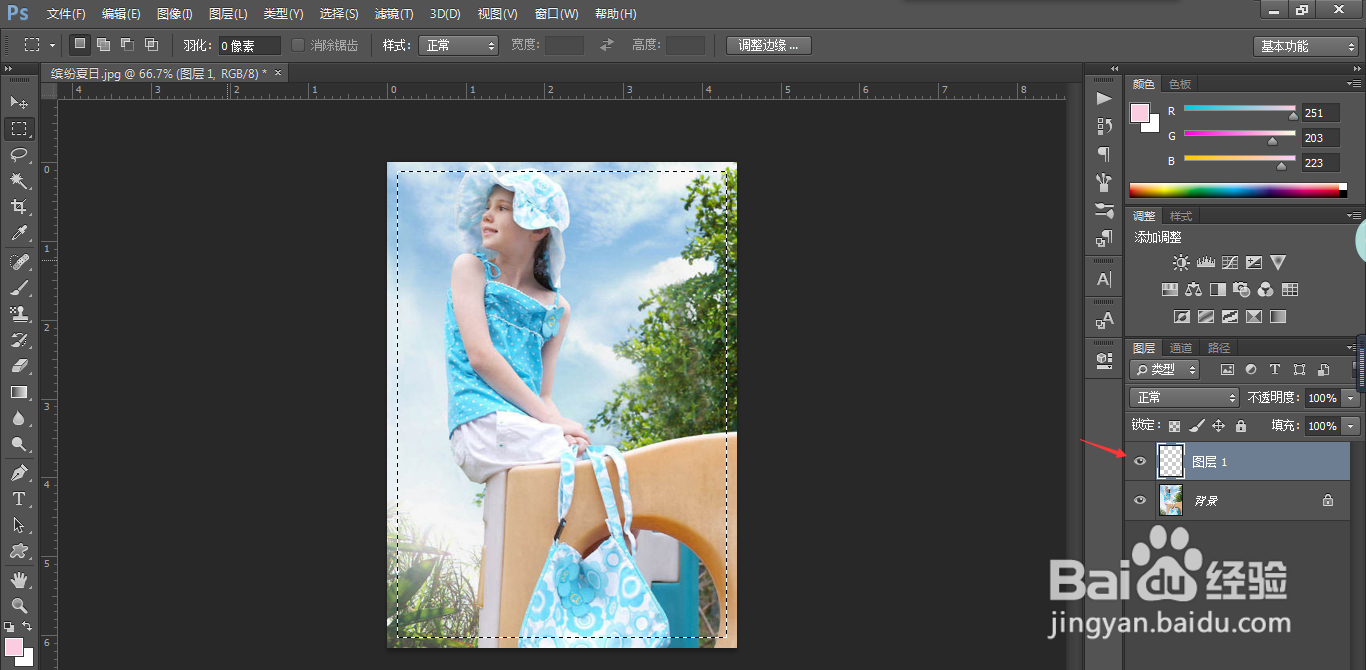Open the layer filter 类型 dropdown
Screen dimensions: 1366x670
pos(1165,369)
